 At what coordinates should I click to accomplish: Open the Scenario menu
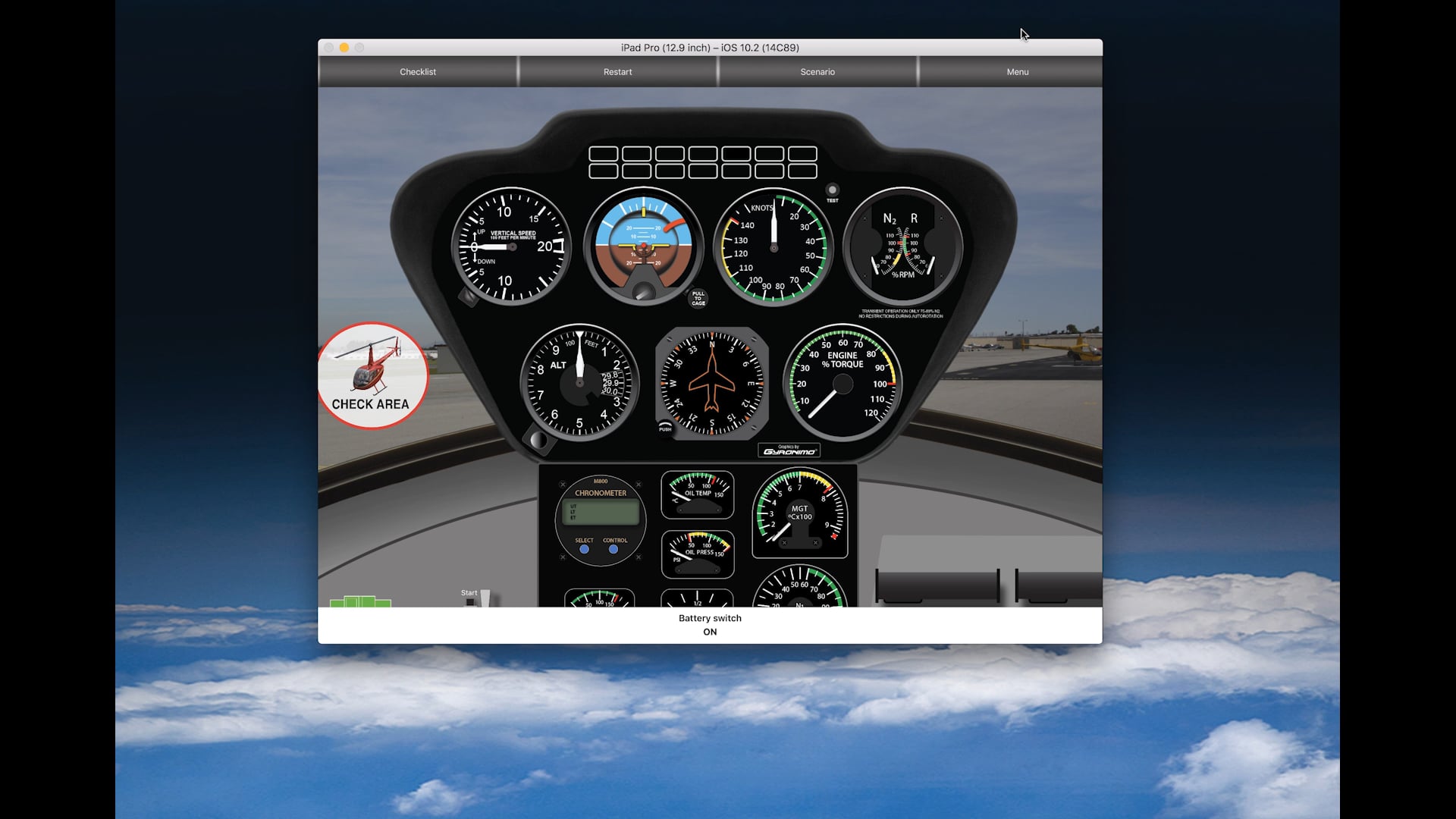817,71
